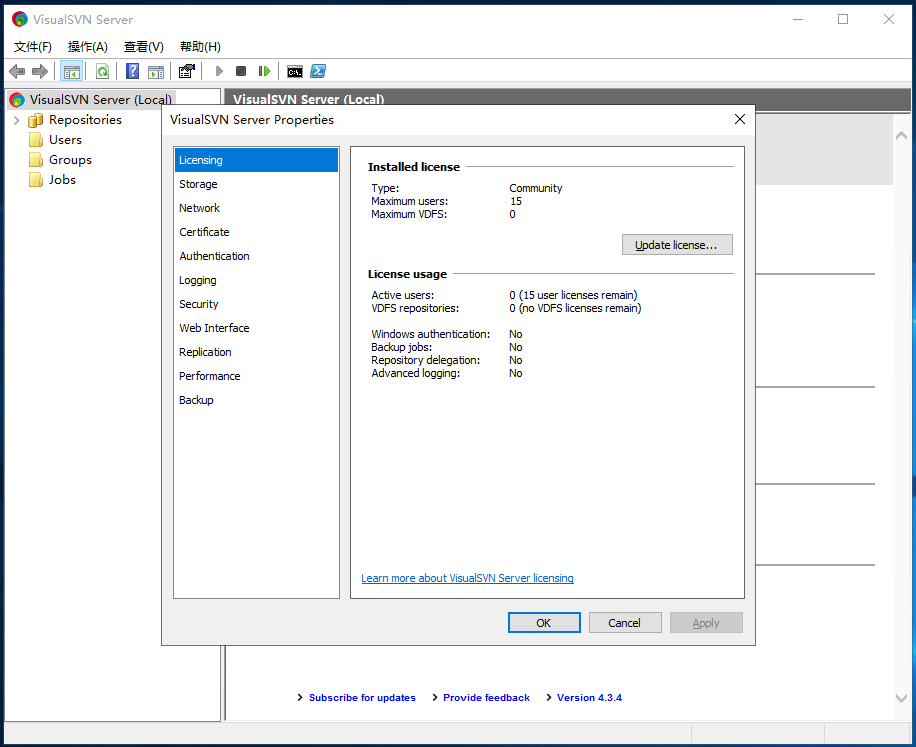Select the Authentication properties page
Viewport: 916px width, 747px height.
[256, 256]
